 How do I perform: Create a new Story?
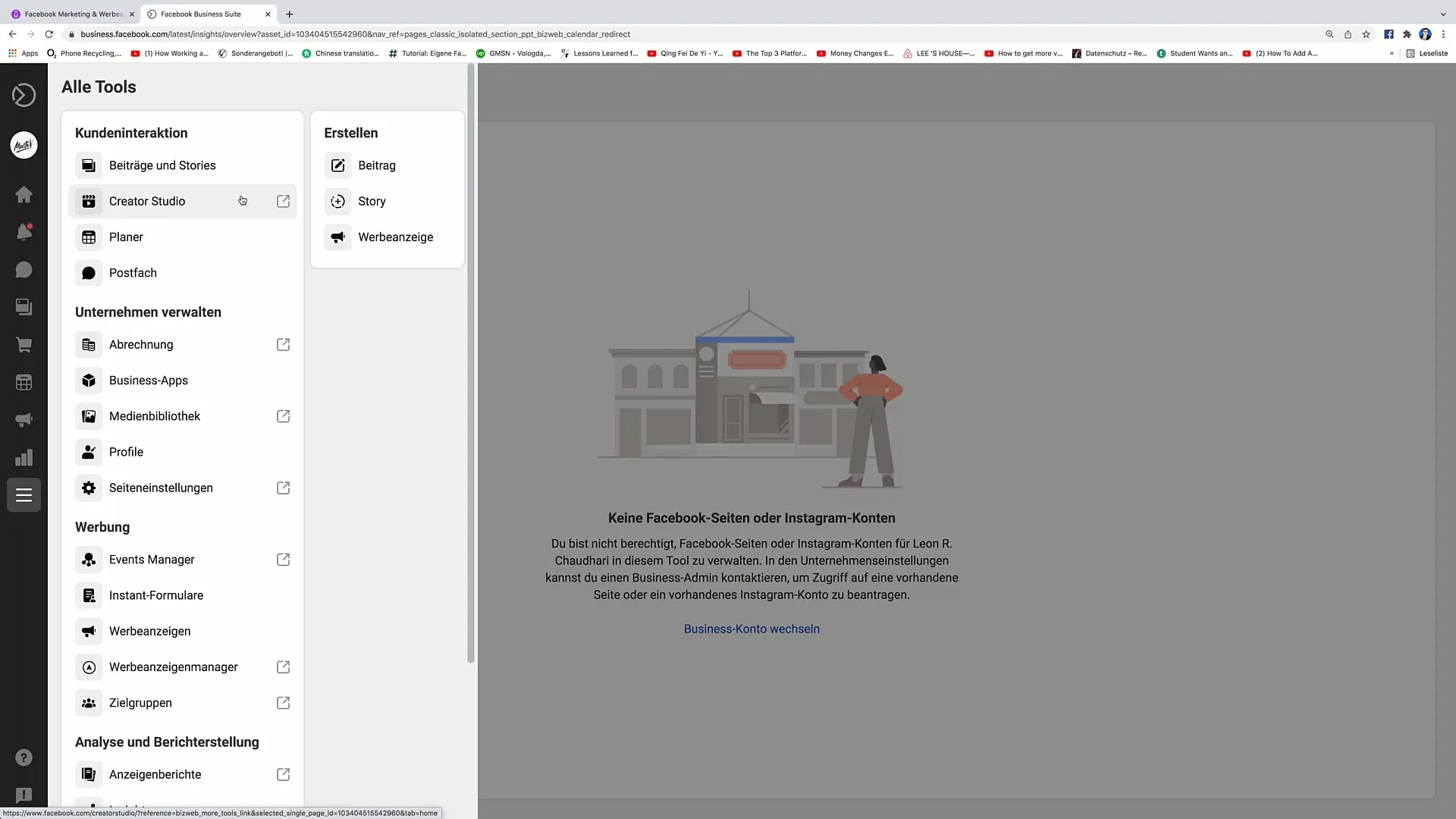[372, 201]
